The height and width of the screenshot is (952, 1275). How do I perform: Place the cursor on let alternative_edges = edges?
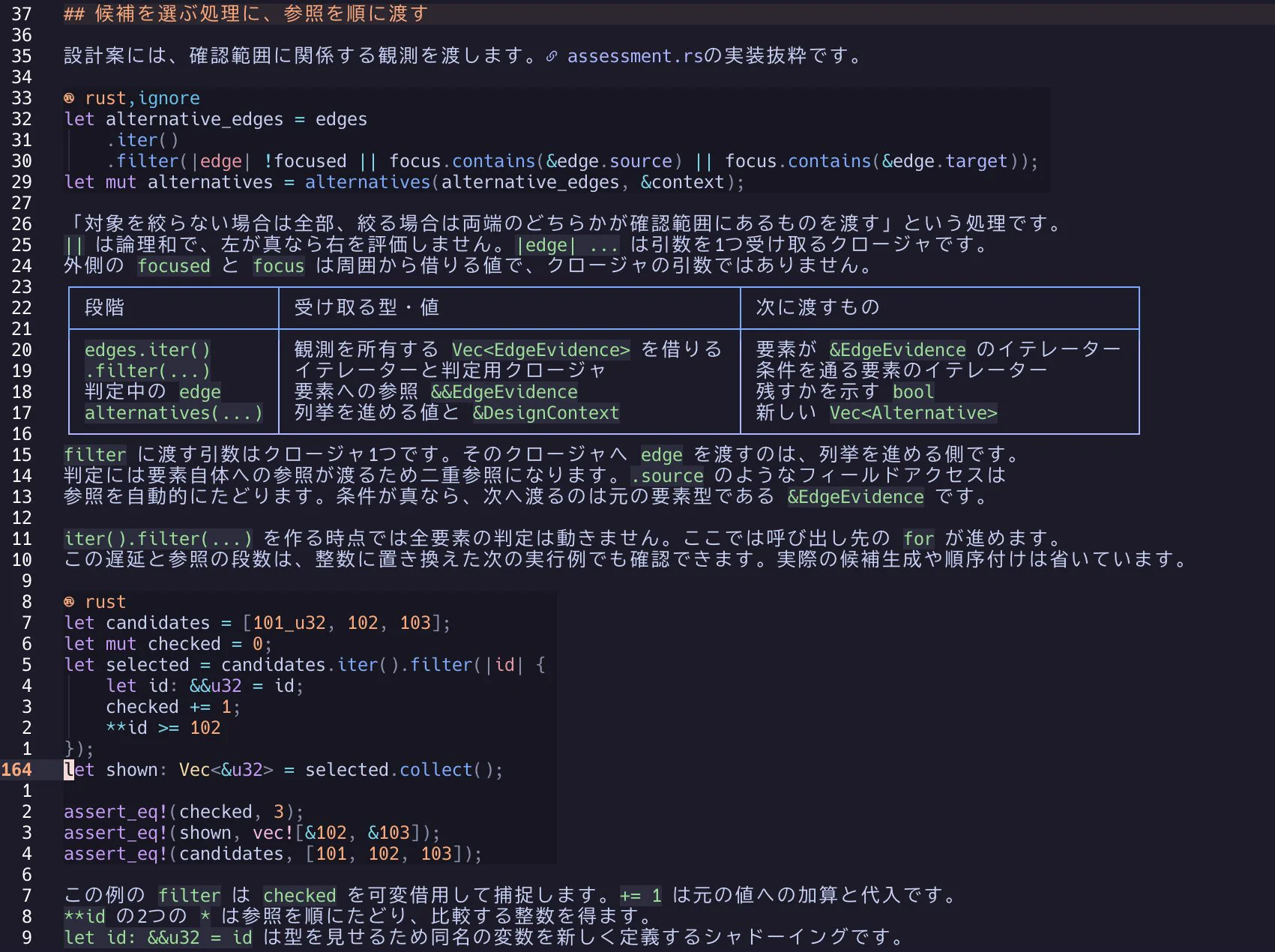(215, 119)
